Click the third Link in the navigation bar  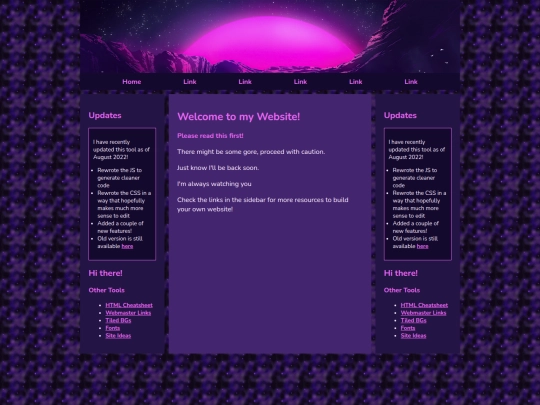pyautogui.click(x=300, y=82)
